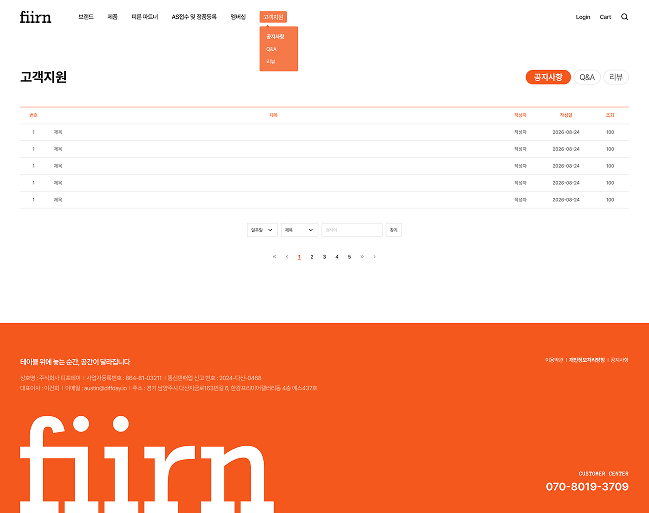The height and width of the screenshot is (513, 649).
Task: Click the 제목 column header
Action: coord(273,115)
